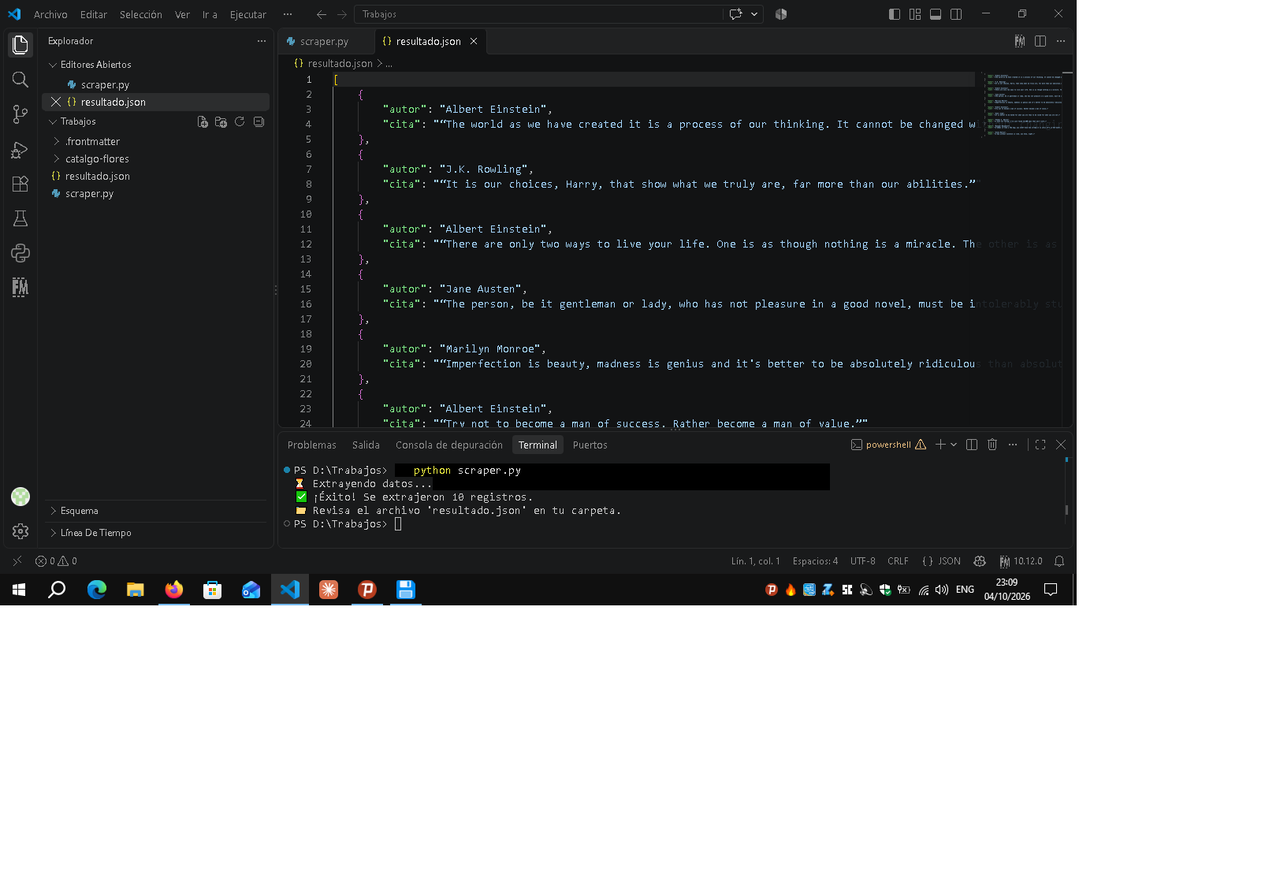The image size is (1280, 886).
Task: Open the Selección menu
Action: (141, 15)
